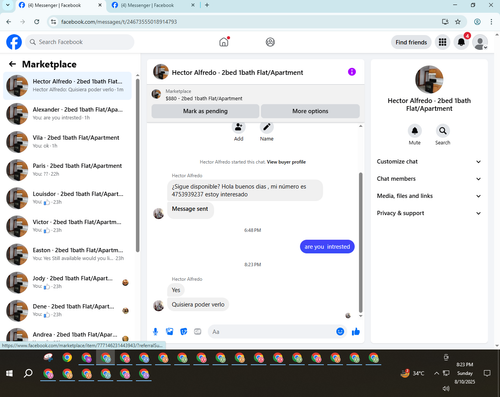
Task: Open the apps grid menu icon
Action: click(x=442, y=42)
